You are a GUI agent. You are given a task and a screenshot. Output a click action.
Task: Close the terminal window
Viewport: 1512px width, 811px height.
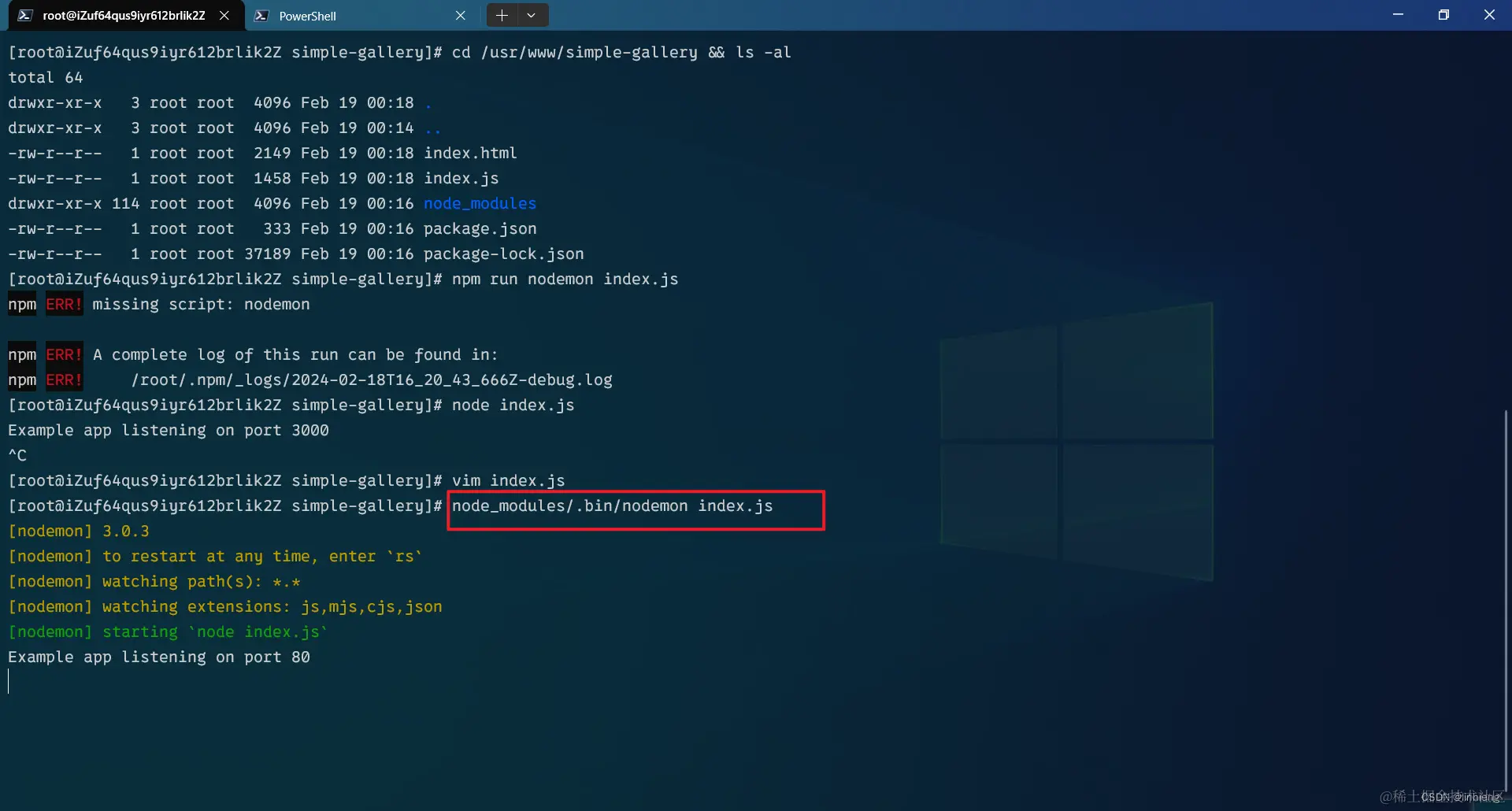1489,15
